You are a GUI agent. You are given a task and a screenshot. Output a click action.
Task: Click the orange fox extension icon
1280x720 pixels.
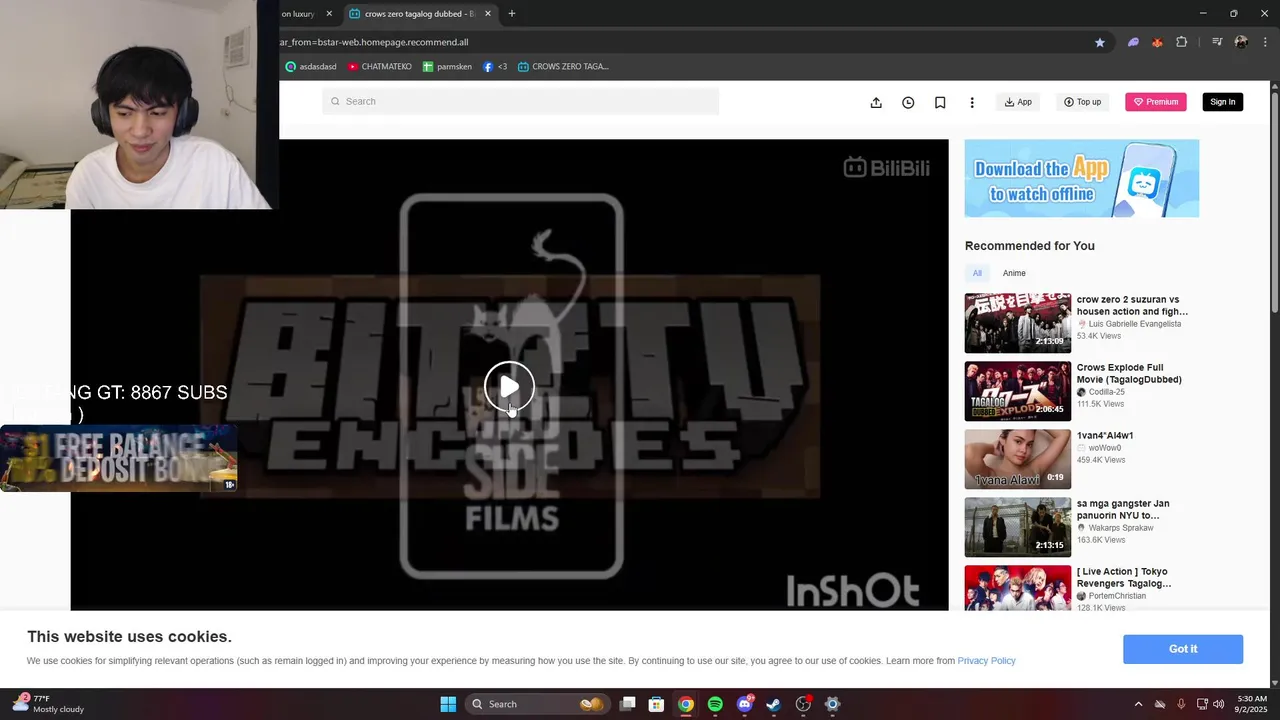pos(1157,42)
